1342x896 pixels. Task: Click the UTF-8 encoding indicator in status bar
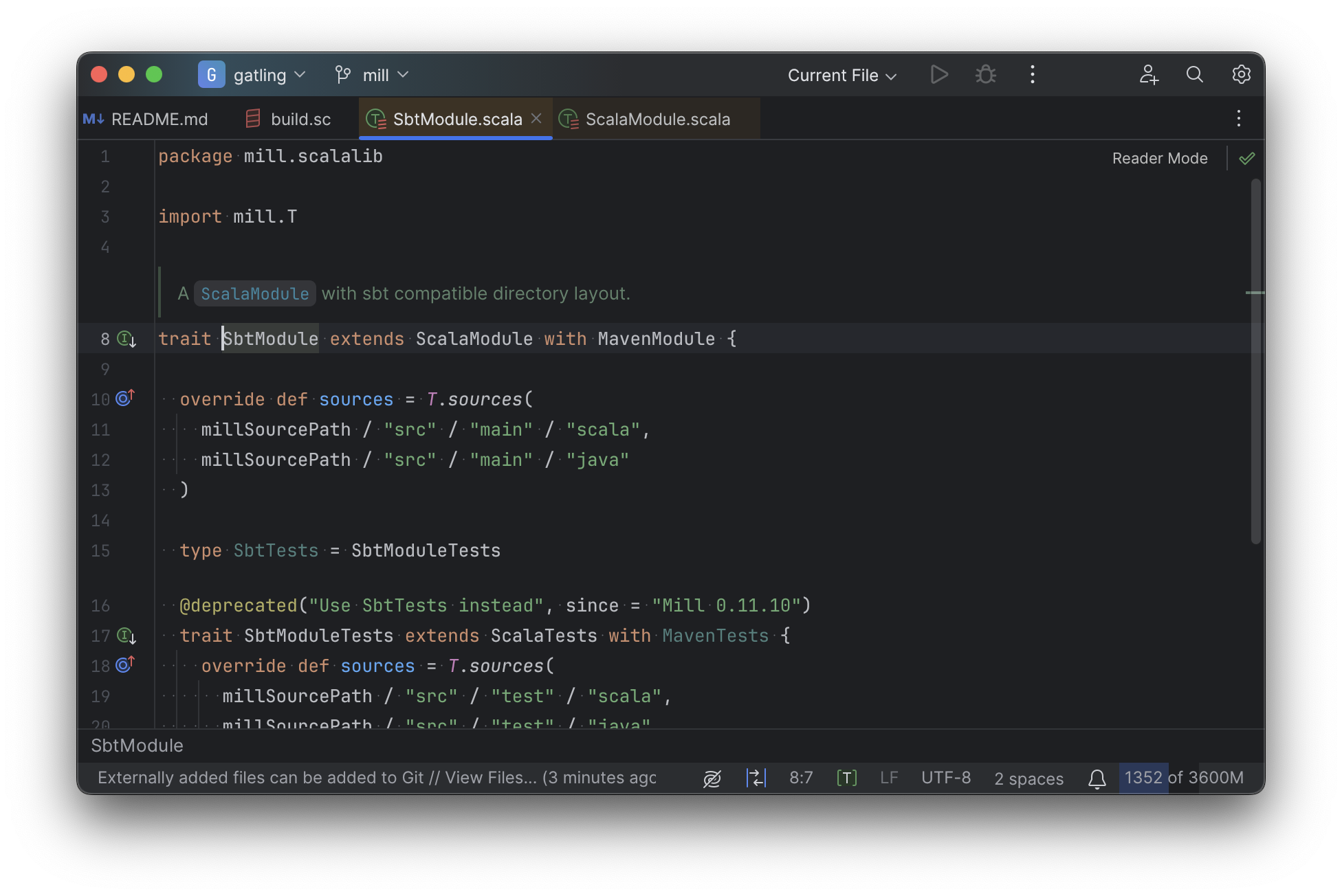pos(945,777)
